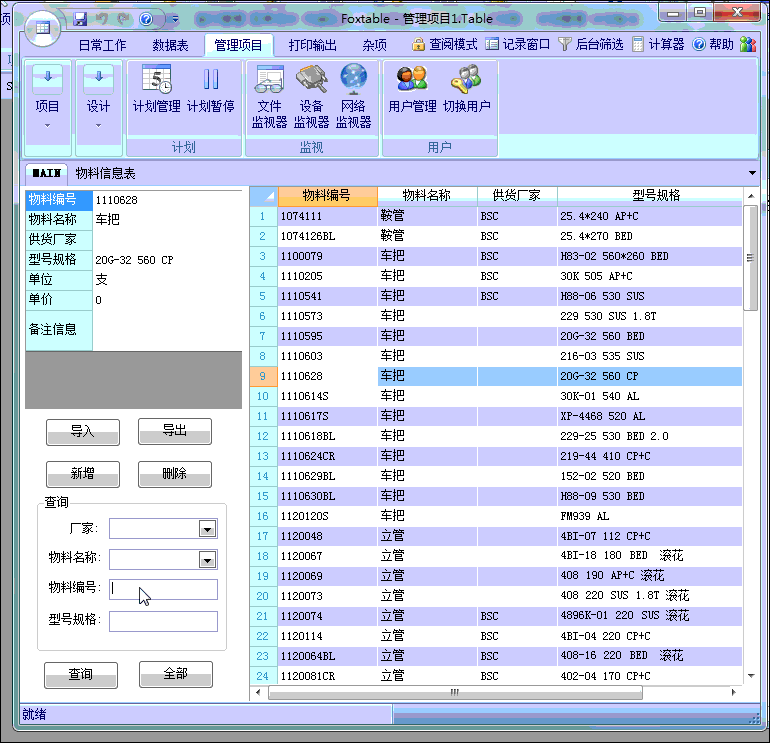The width and height of the screenshot is (770, 743).
Task: Click the 物料名称 column header
Action: click(x=427, y=196)
